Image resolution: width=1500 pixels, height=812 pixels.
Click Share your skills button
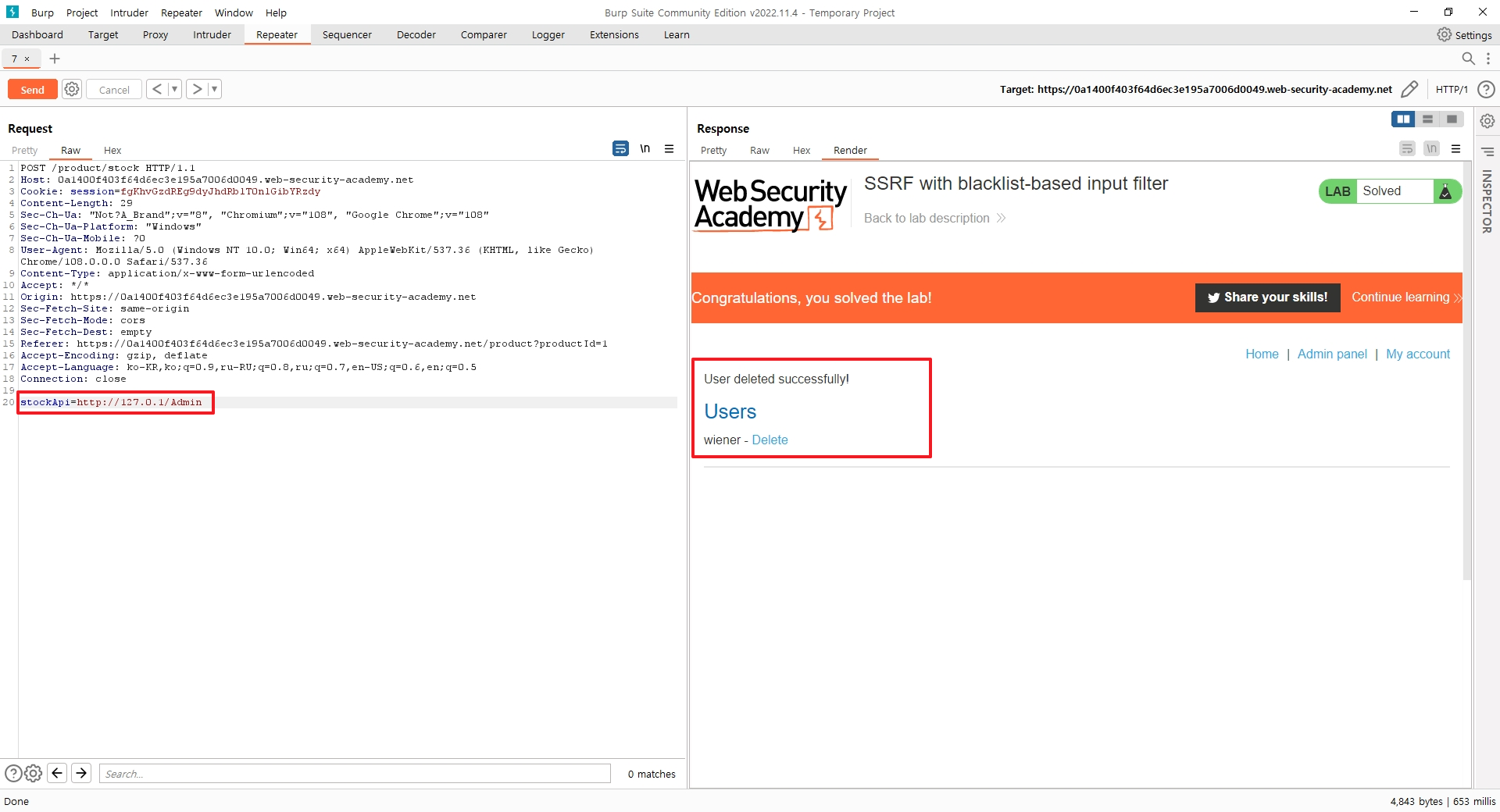pyautogui.click(x=1267, y=297)
